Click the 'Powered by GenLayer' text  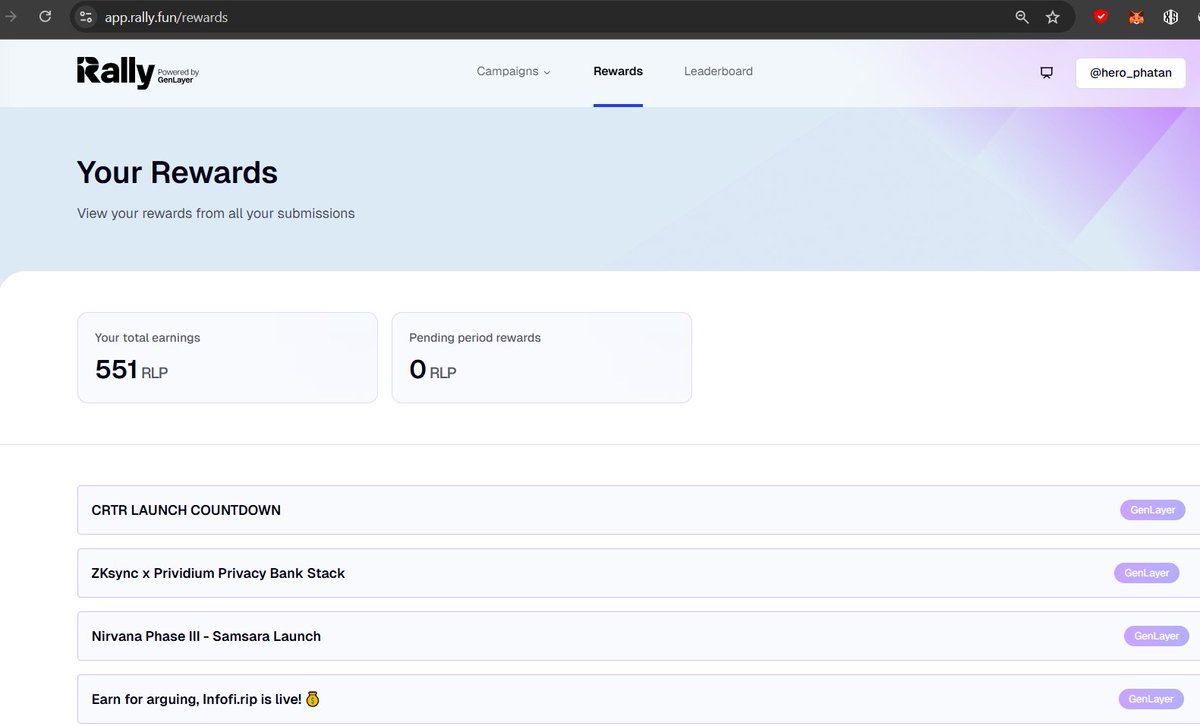click(x=179, y=76)
